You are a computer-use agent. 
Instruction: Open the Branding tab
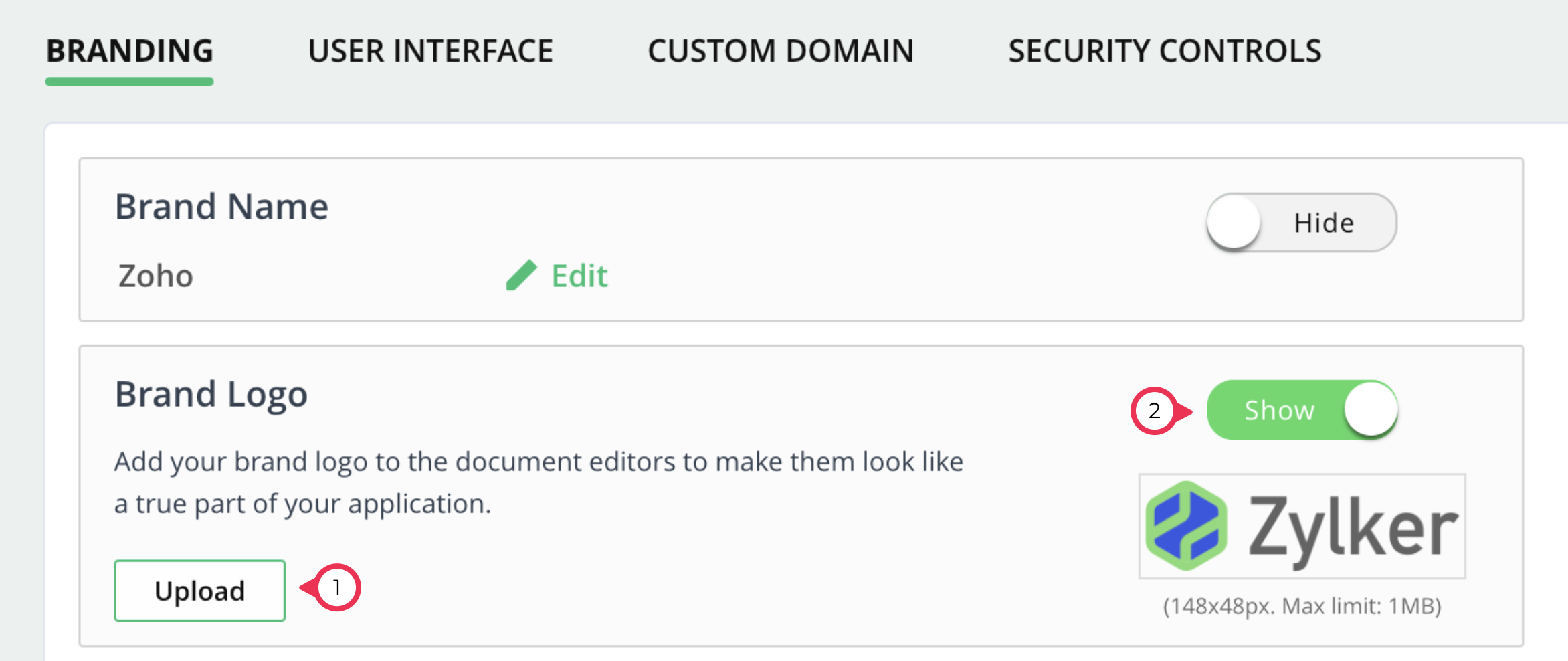click(130, 52)
